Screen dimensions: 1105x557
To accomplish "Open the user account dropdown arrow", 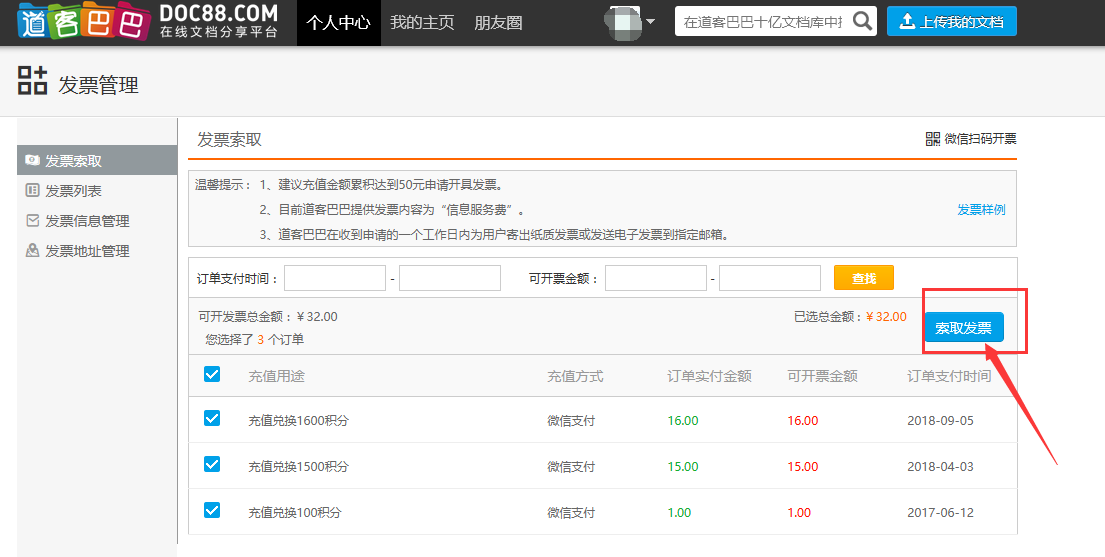I will pyautogui.click(x=650, y=21).
